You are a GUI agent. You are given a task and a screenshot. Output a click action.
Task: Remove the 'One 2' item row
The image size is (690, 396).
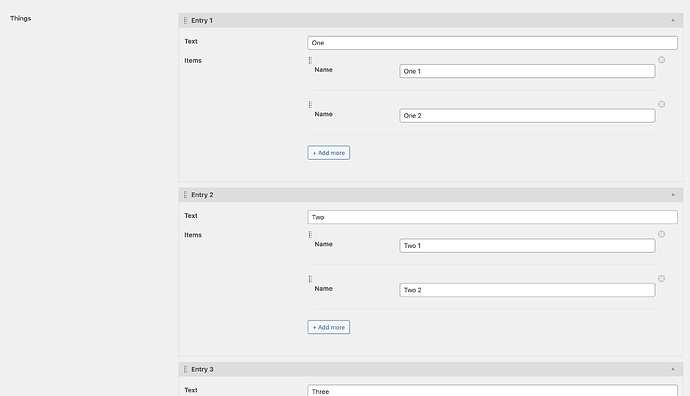661,104
